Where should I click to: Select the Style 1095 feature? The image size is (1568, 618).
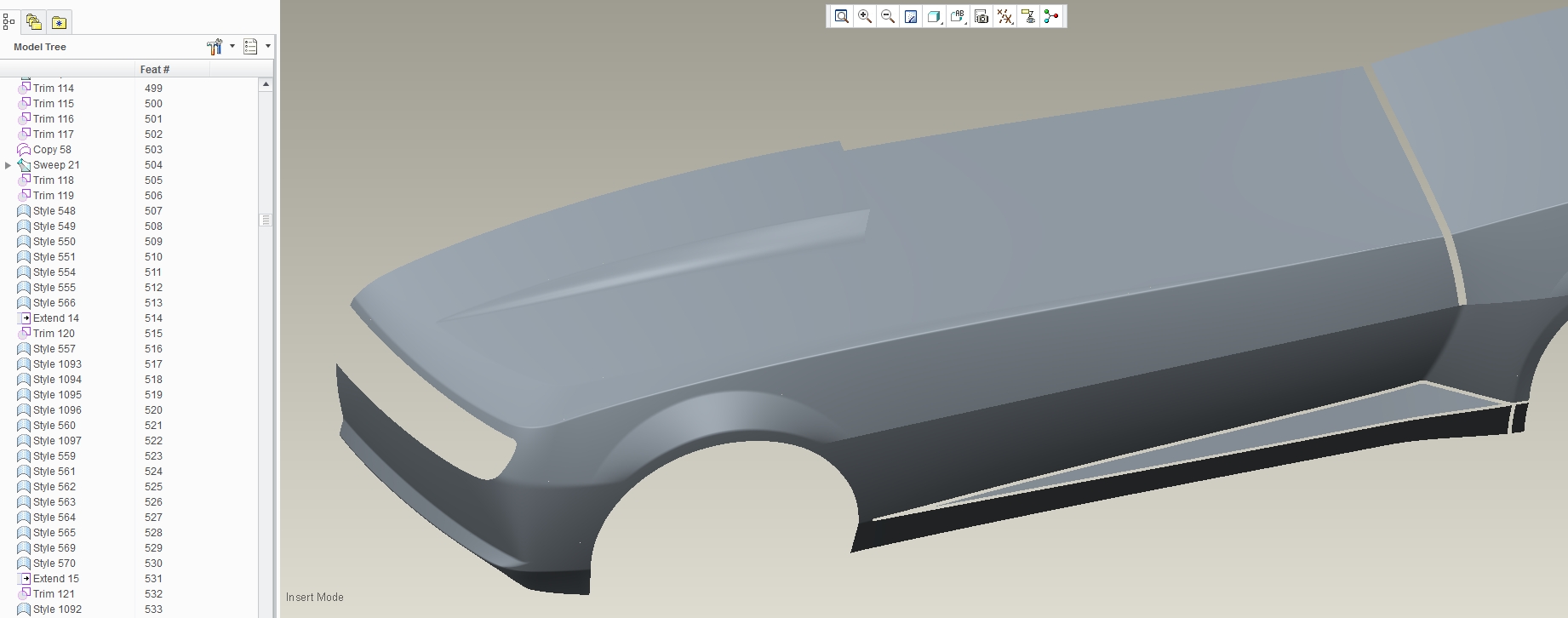(49, 395)
